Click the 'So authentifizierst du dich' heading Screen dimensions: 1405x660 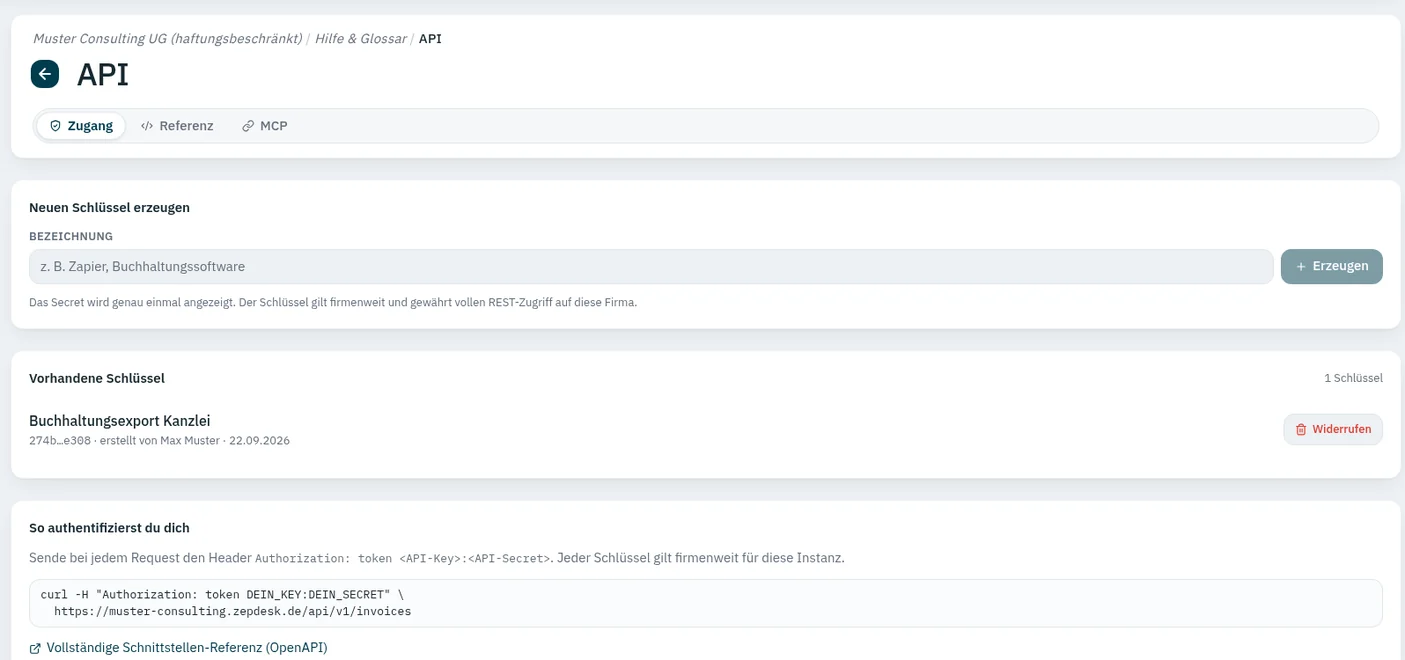tap(109, 528)
